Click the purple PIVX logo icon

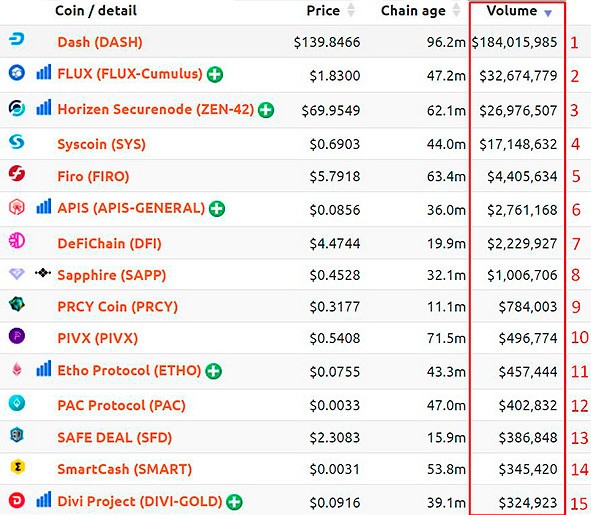[17, 336]
